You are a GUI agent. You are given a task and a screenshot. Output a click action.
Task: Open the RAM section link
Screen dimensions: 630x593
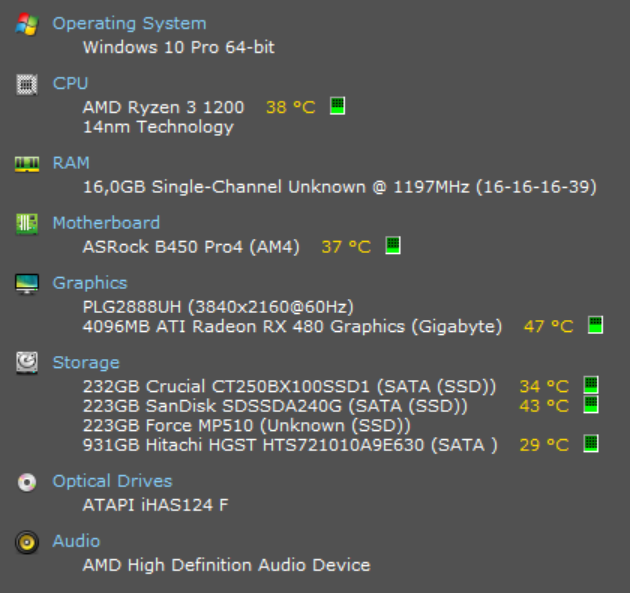point(71,163)
